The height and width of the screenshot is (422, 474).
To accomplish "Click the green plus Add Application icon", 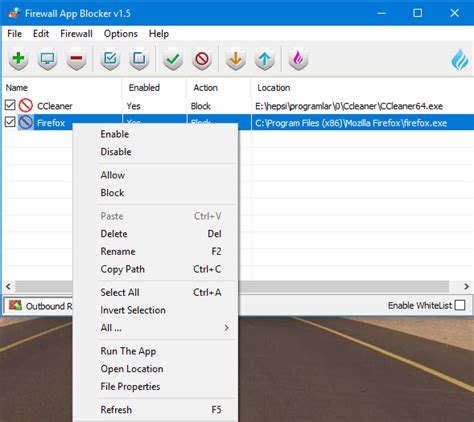I will (x=18, y=59).
